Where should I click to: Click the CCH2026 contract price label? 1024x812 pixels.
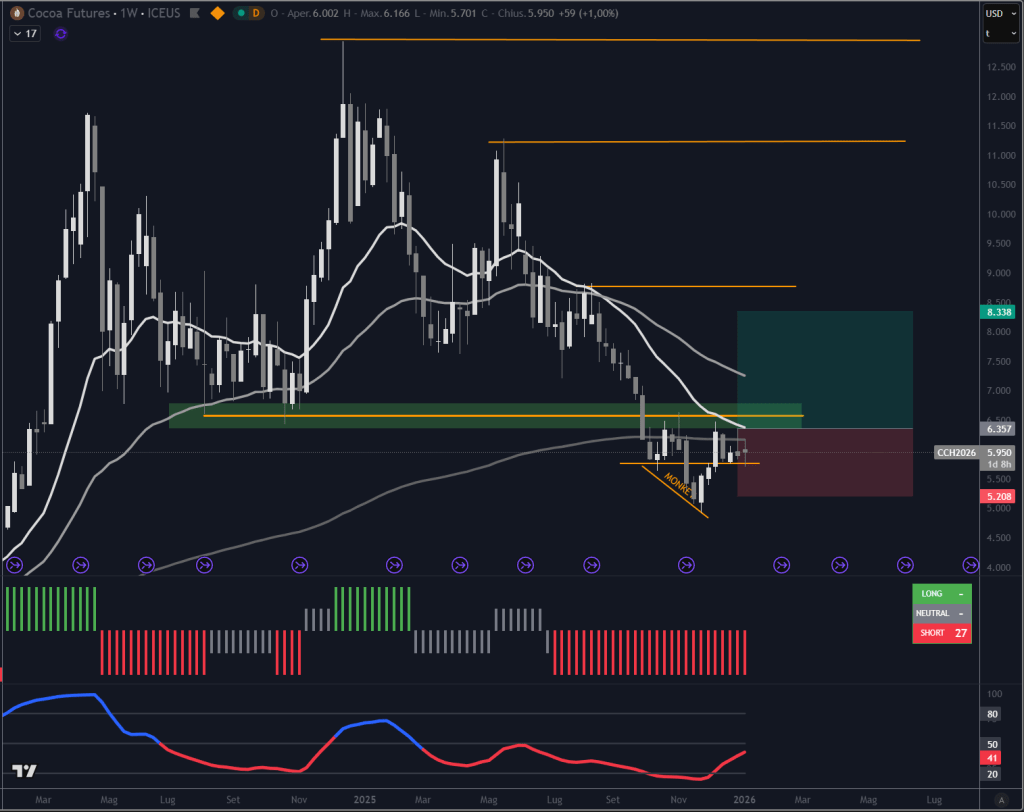[956, 452]
